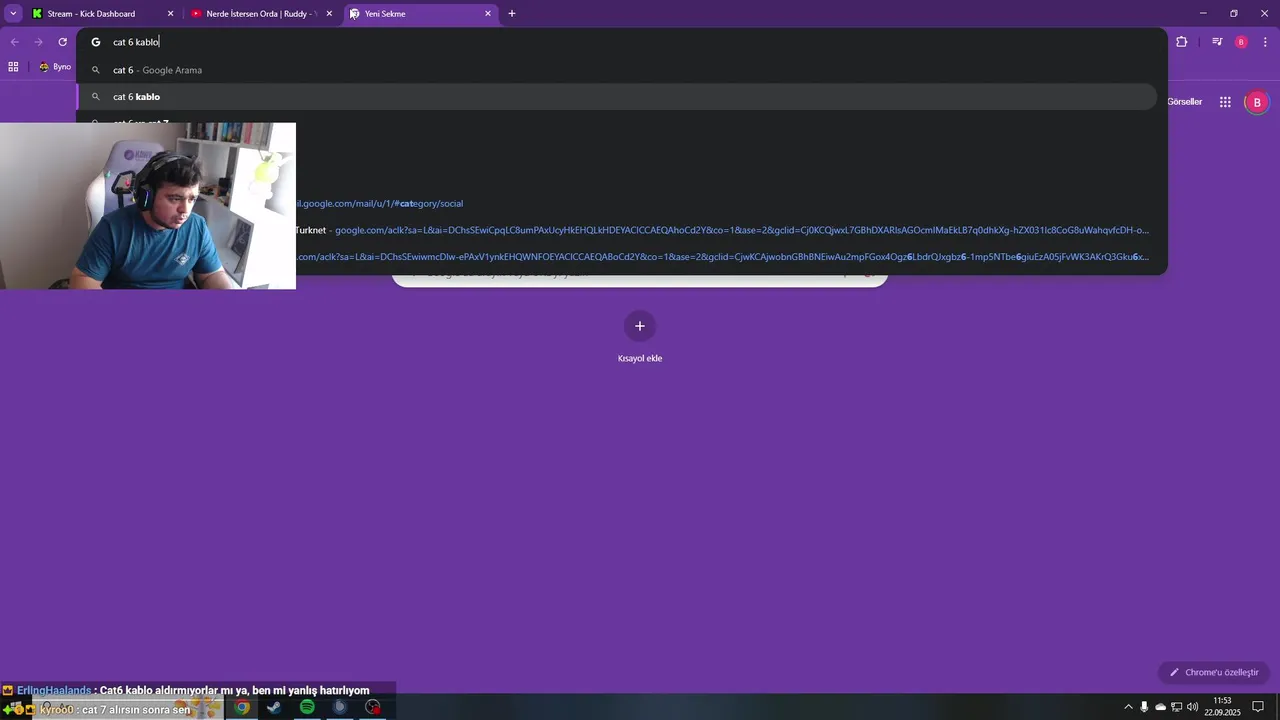Click the microphone tray icon

1144,707
